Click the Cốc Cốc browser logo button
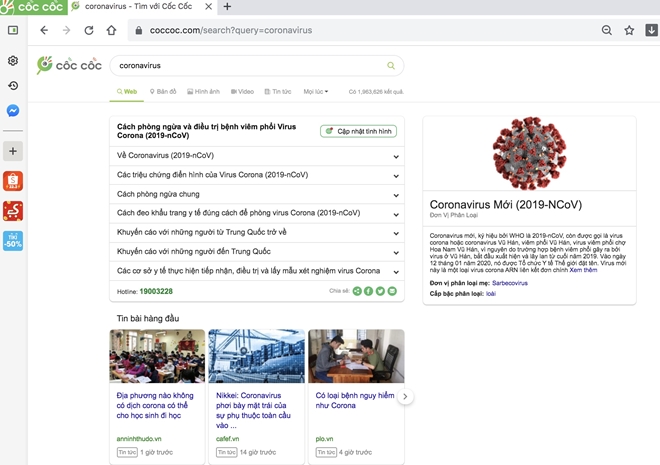The width and height of the screenshot is (660, 465). [33, 7]
